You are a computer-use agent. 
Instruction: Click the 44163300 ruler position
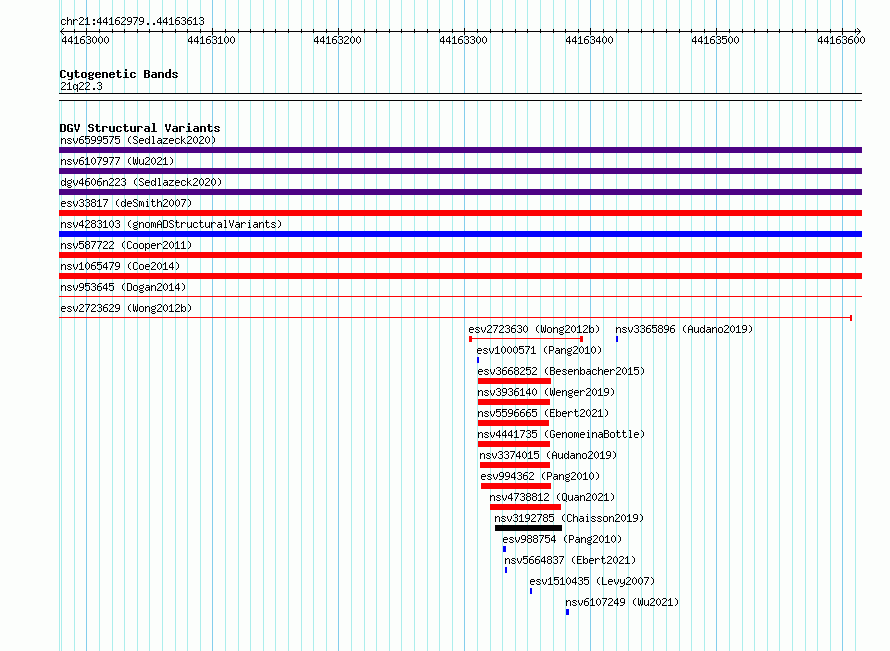point(463,40)
